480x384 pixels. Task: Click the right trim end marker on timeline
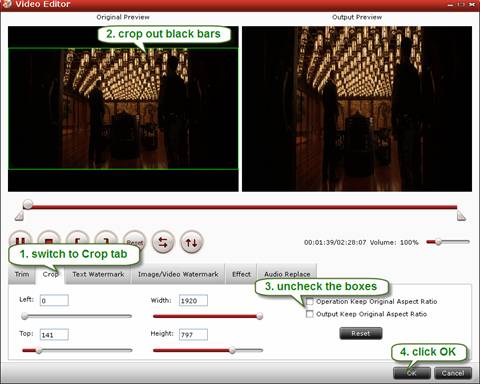[461, 216]
